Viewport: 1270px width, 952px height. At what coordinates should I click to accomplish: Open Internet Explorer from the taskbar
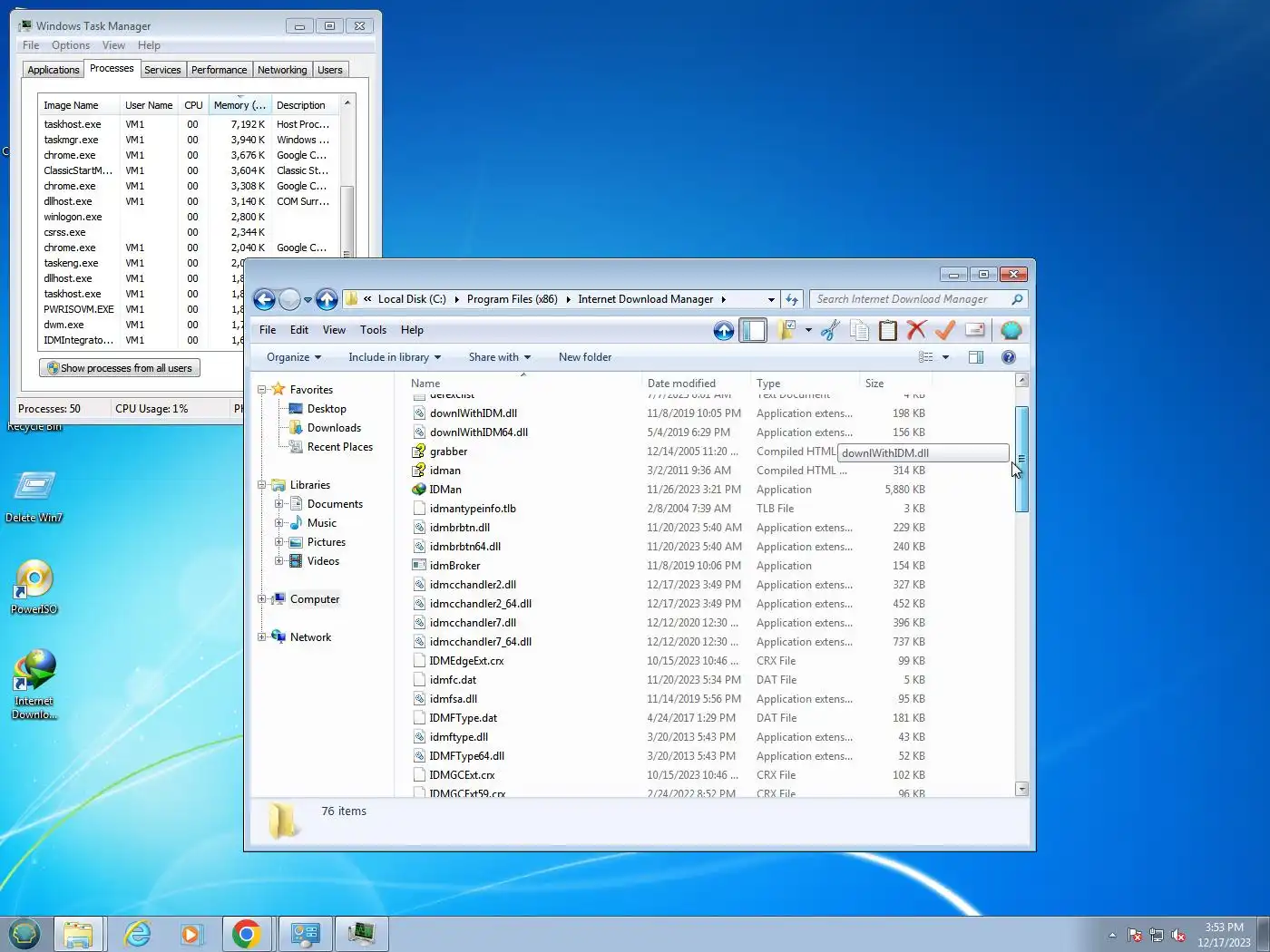[137, 934]
